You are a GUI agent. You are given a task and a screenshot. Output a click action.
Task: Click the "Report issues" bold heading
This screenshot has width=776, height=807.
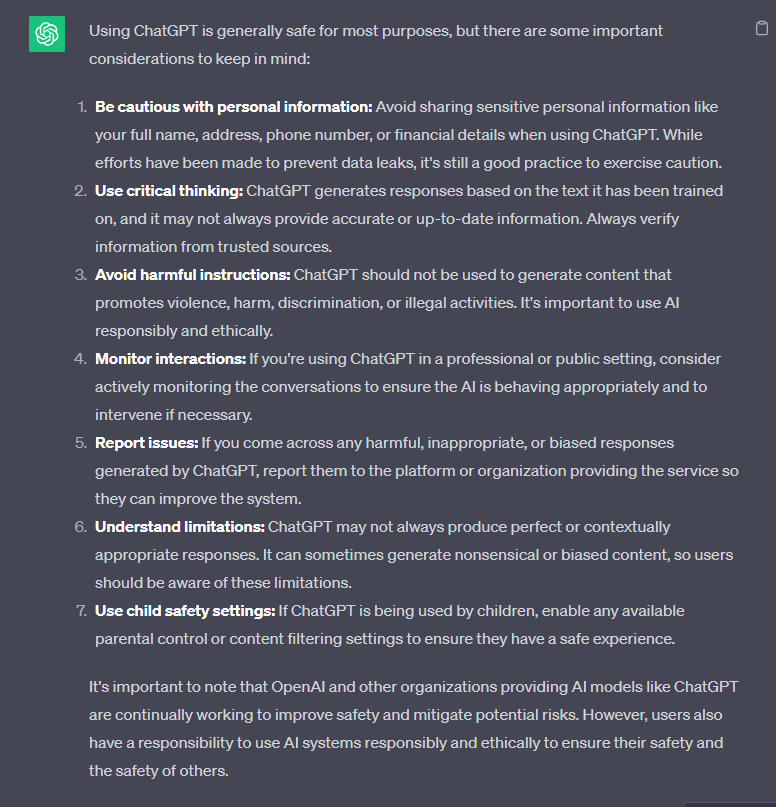(x=146, y=443)
